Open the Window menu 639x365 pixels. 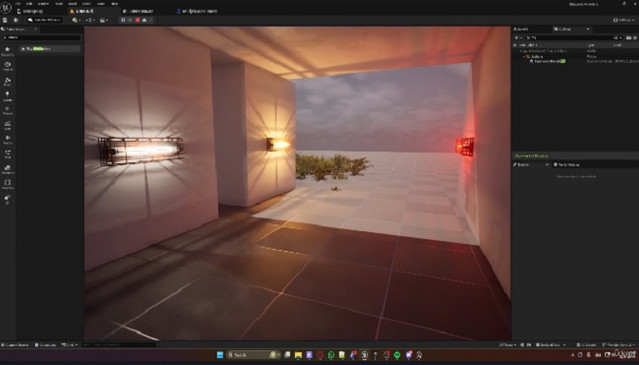click(x=44, y=4)
